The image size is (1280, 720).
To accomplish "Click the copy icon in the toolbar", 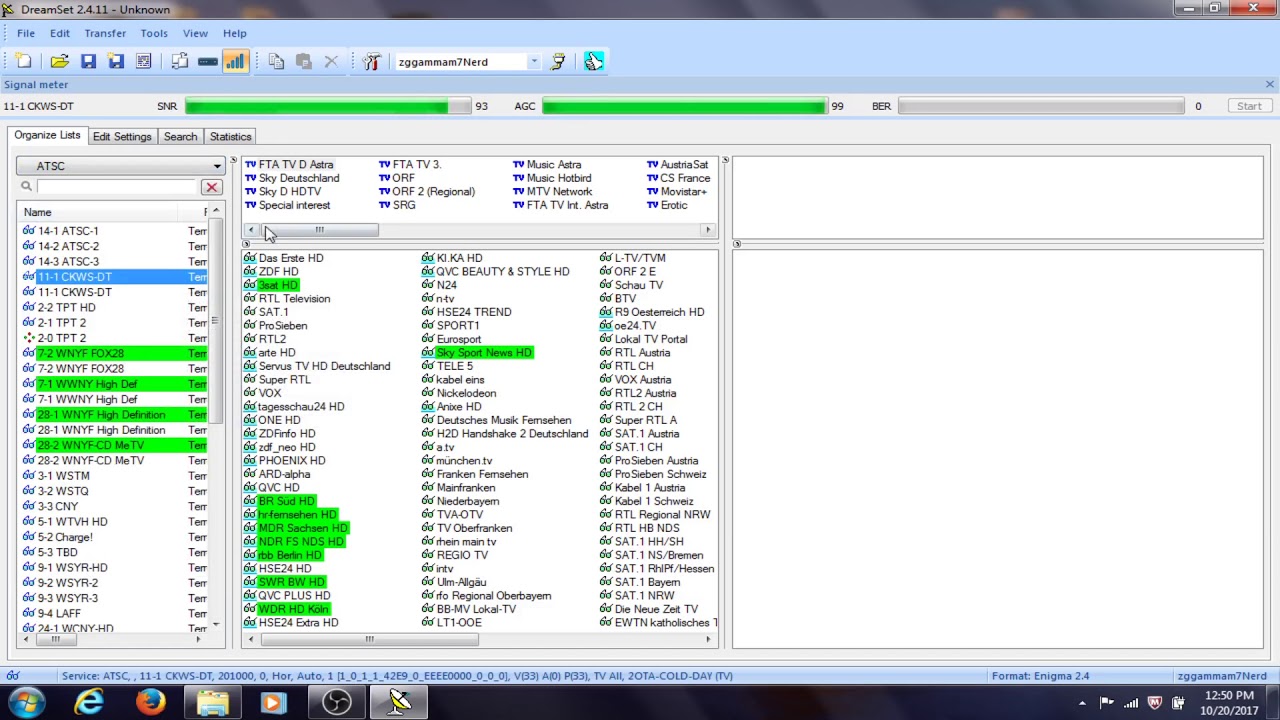I will (x=276, y=62).
